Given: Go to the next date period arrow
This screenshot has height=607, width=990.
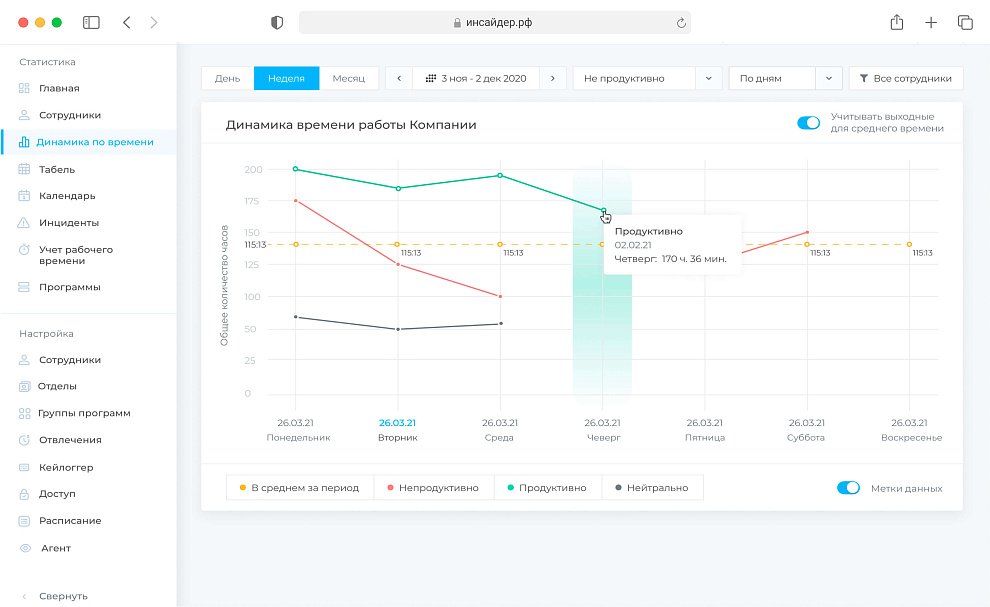Looking at the screenshot, I should [x=554, y=78].
